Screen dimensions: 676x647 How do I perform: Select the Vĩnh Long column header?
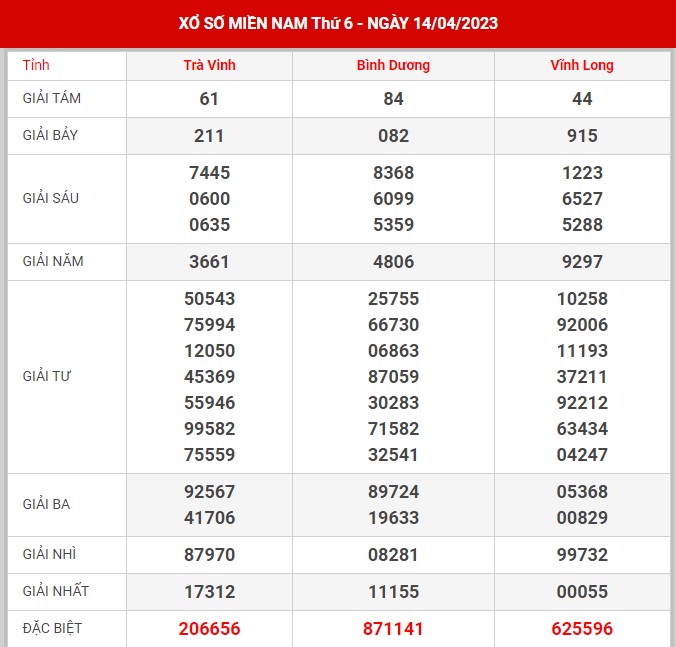tap(582, 65)
